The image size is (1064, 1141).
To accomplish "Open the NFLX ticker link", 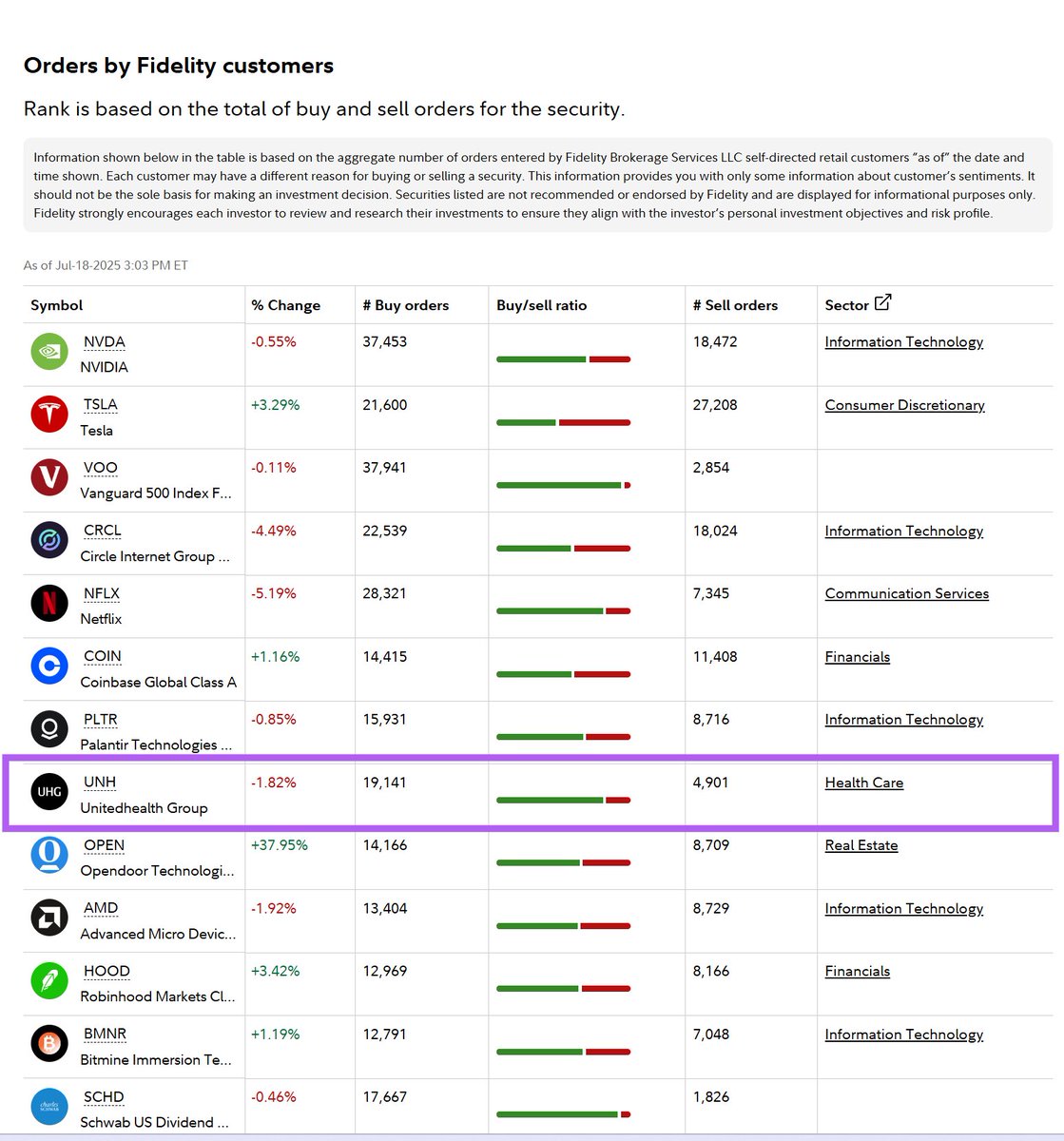I will (x=102, y=593).
